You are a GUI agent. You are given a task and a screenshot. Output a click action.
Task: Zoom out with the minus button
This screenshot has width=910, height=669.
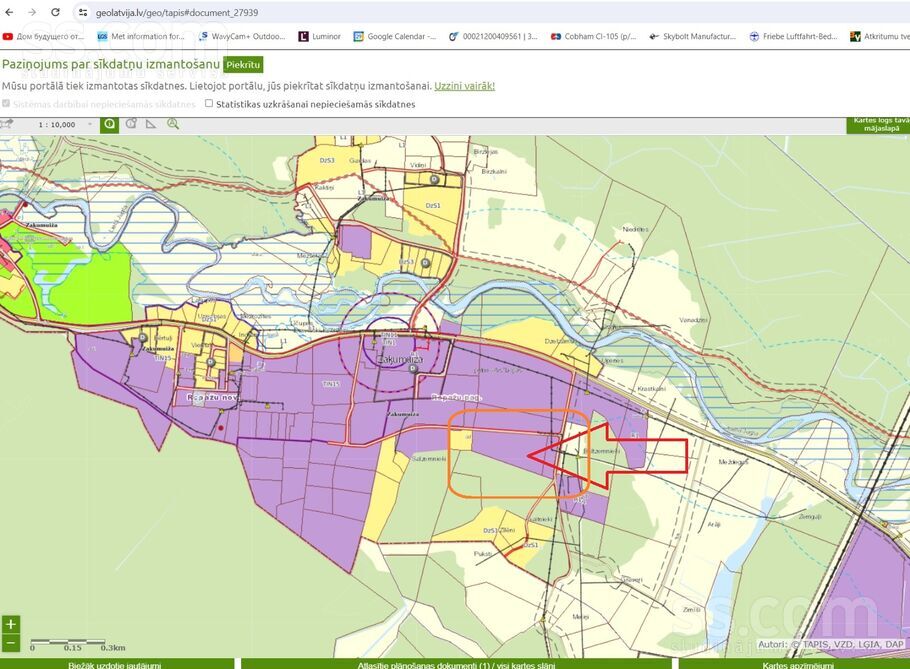(x=11, y=642)
